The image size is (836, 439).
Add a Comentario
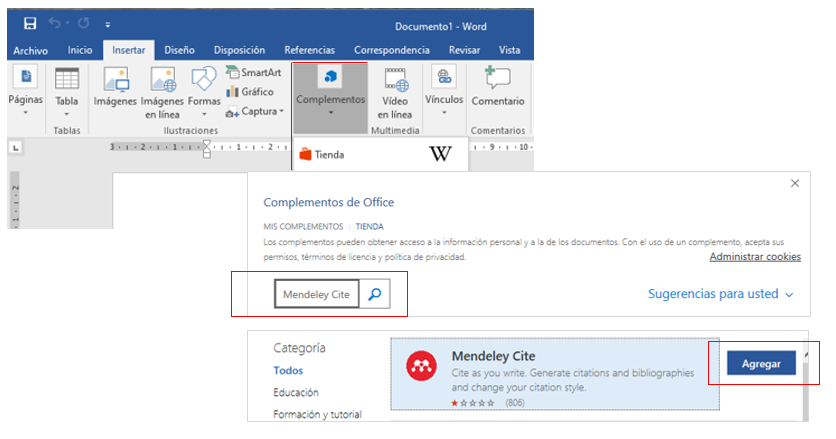[498, 86]
